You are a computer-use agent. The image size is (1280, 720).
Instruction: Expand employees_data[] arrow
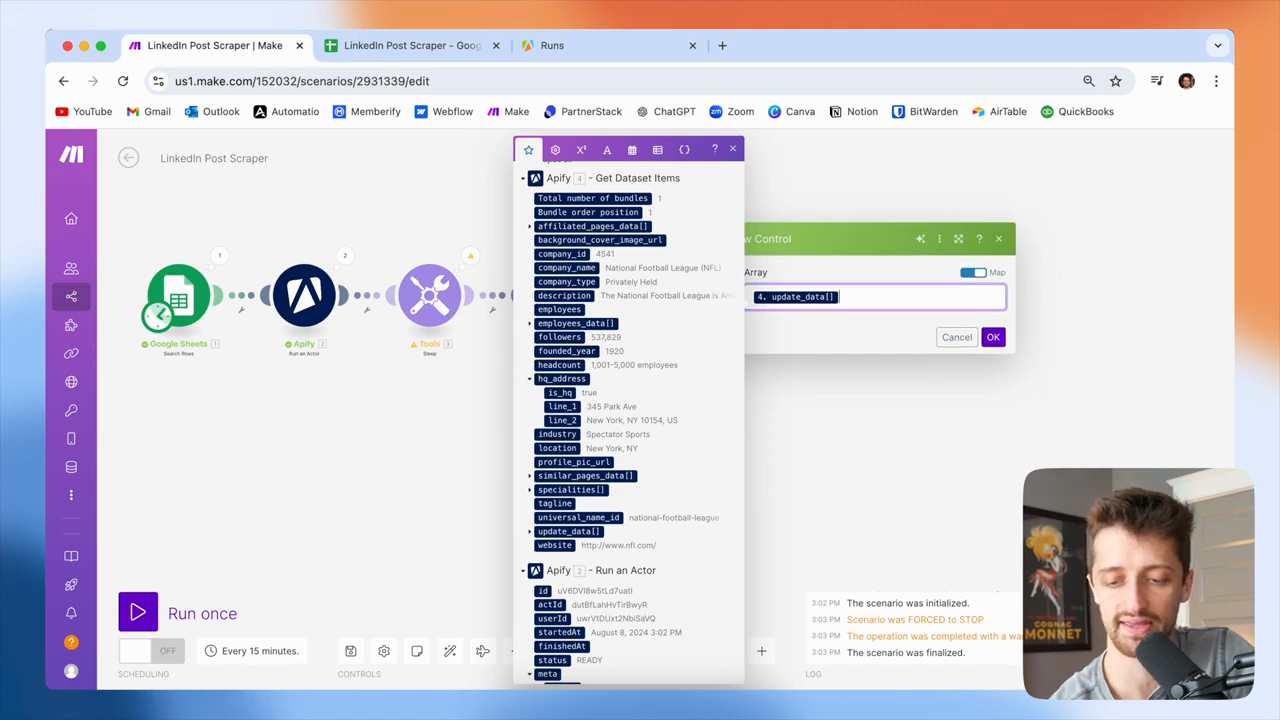(x=530, y=323)
